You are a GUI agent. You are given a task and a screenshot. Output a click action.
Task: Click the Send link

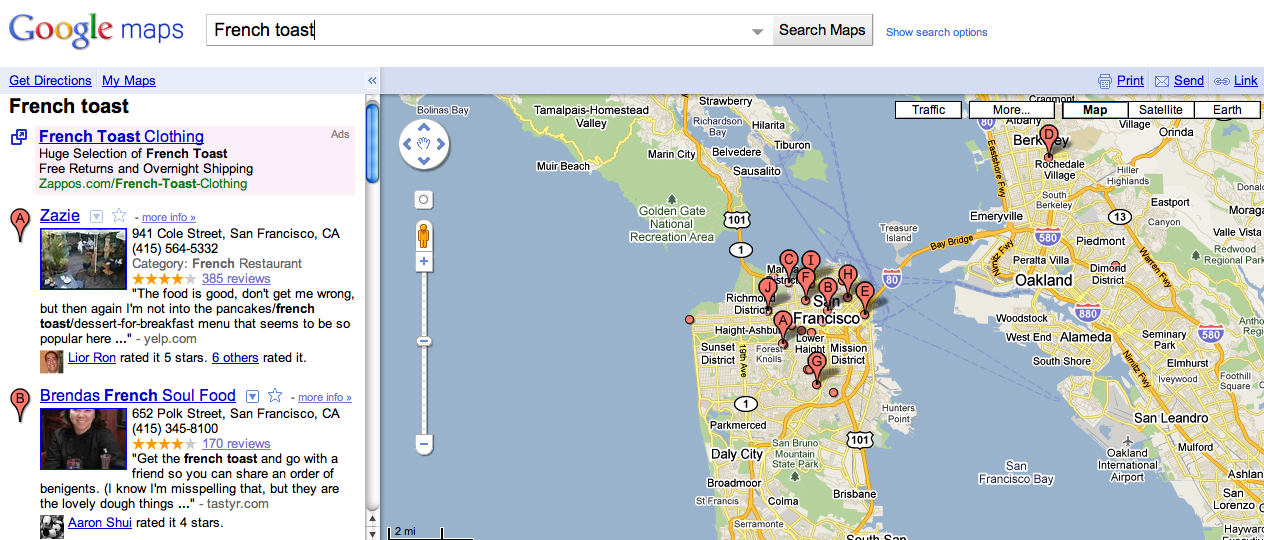coord(1189,81)
